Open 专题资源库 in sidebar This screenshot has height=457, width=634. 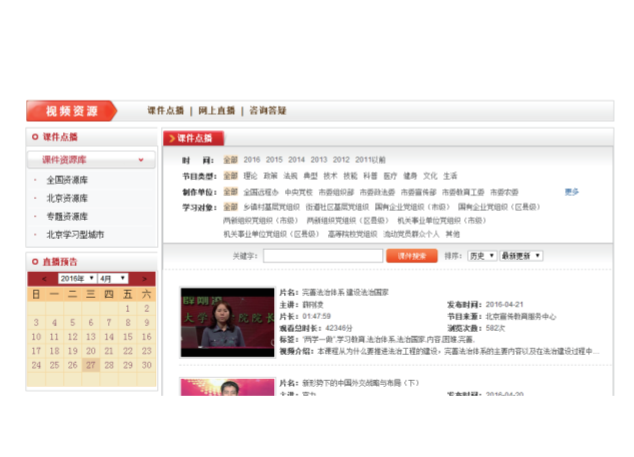coord(67,216)
